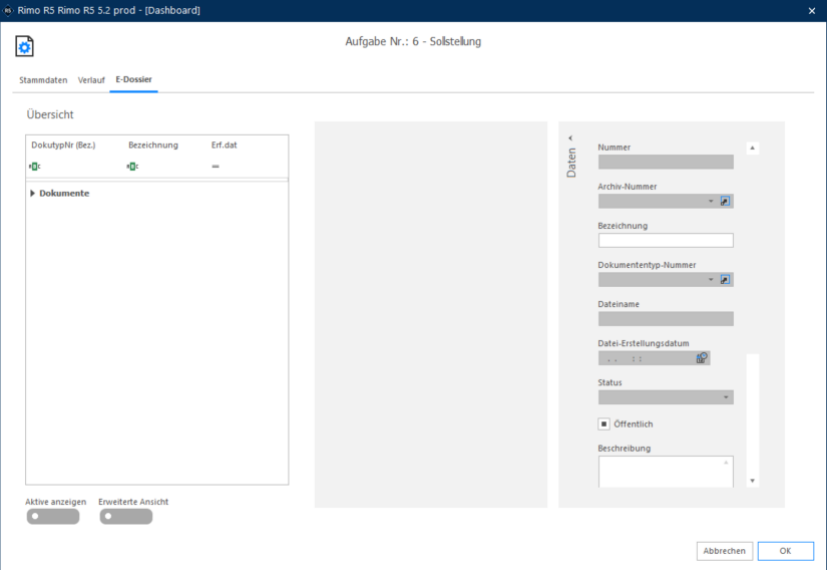Open the Dokumententyp-Nummer dropdown arrow
The image size is (827, 570).
710,280
